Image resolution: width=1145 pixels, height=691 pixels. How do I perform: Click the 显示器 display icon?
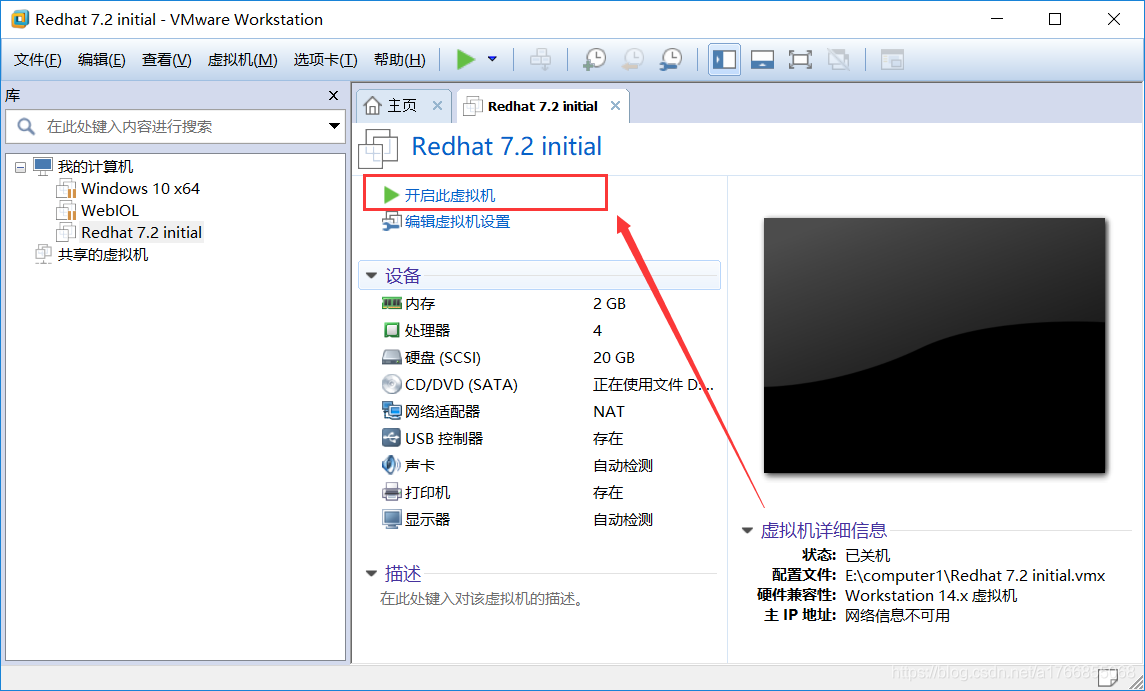[x=391, y=519]
